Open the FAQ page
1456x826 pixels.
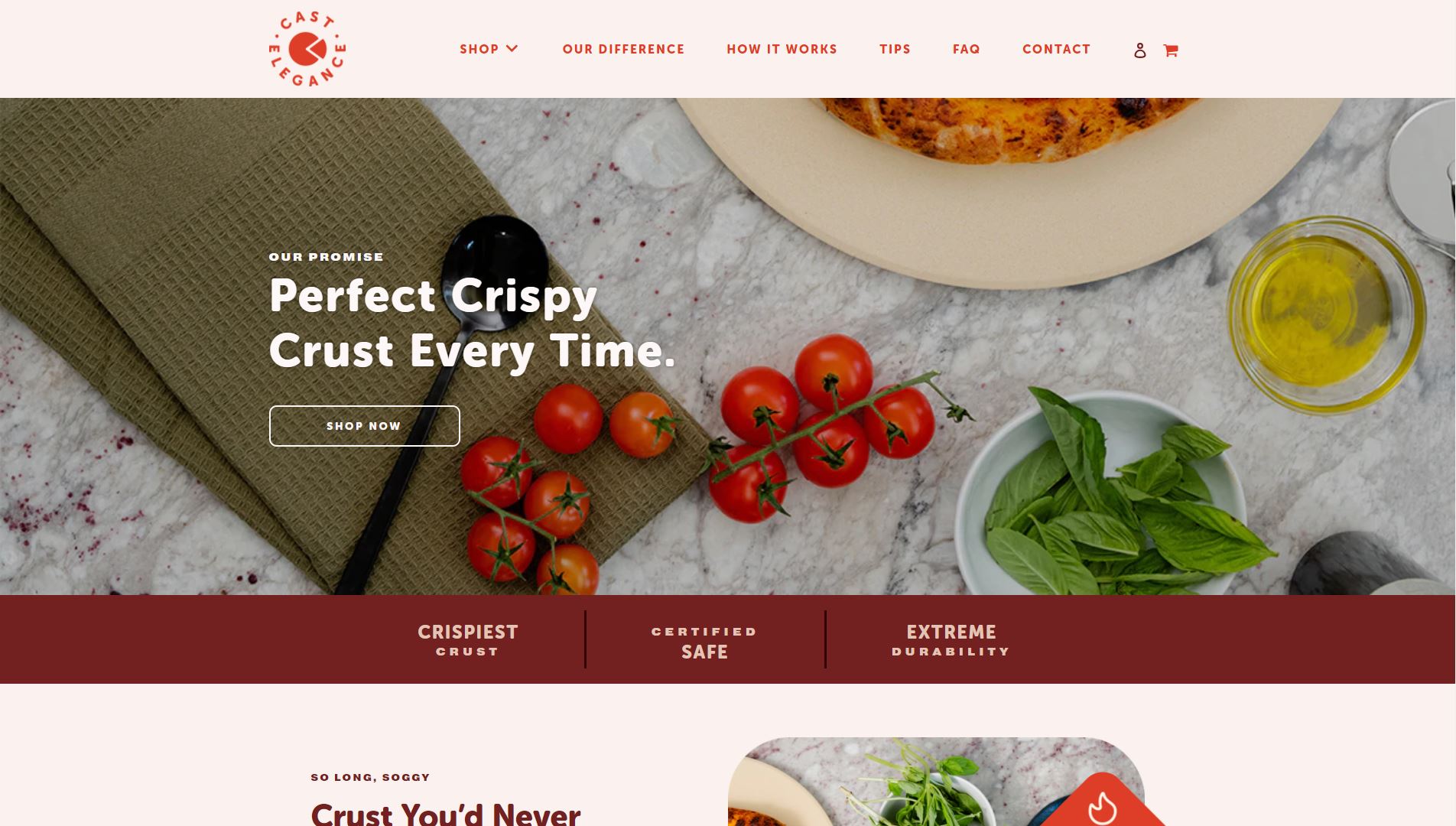(x=966, y=49)
